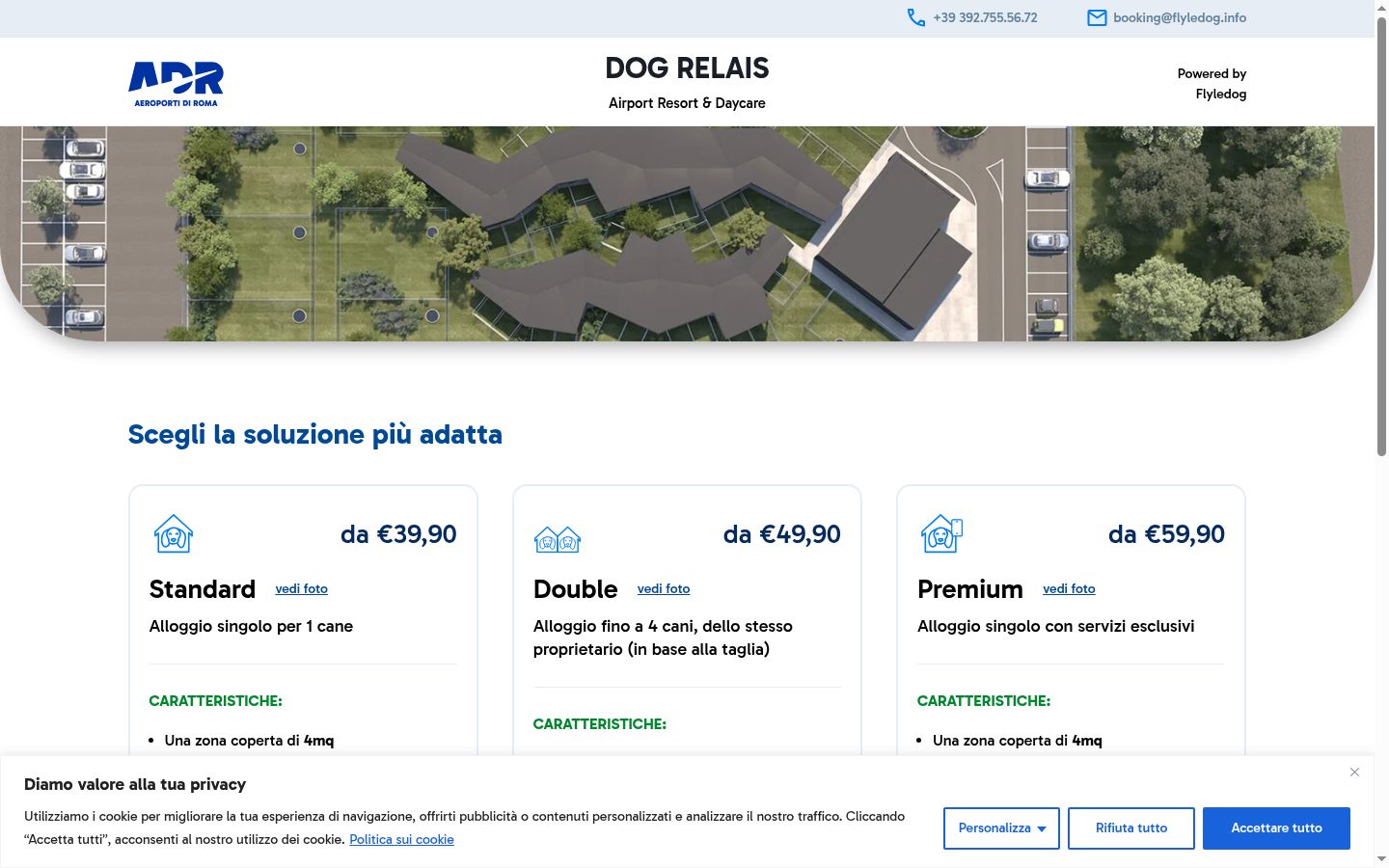Open the Politica sui cookie link
The width and height of the screenshot is (1389, 868).
[x=401, y=839]
